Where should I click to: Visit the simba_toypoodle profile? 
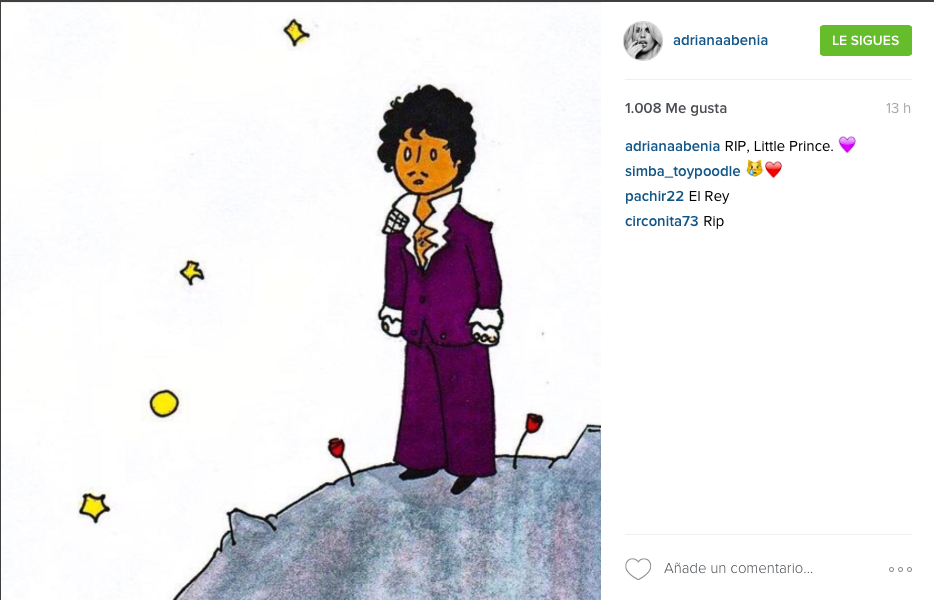[682, 171]
